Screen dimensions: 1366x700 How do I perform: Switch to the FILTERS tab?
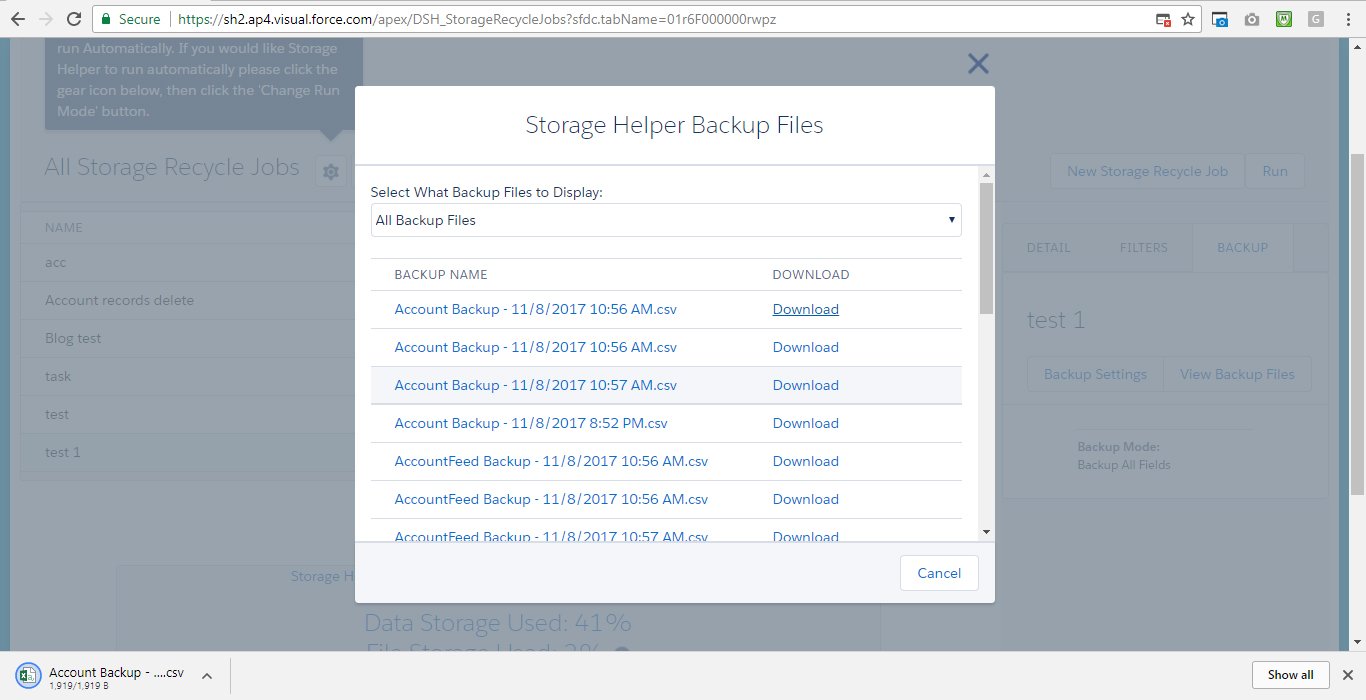[x=1144, y=247]
